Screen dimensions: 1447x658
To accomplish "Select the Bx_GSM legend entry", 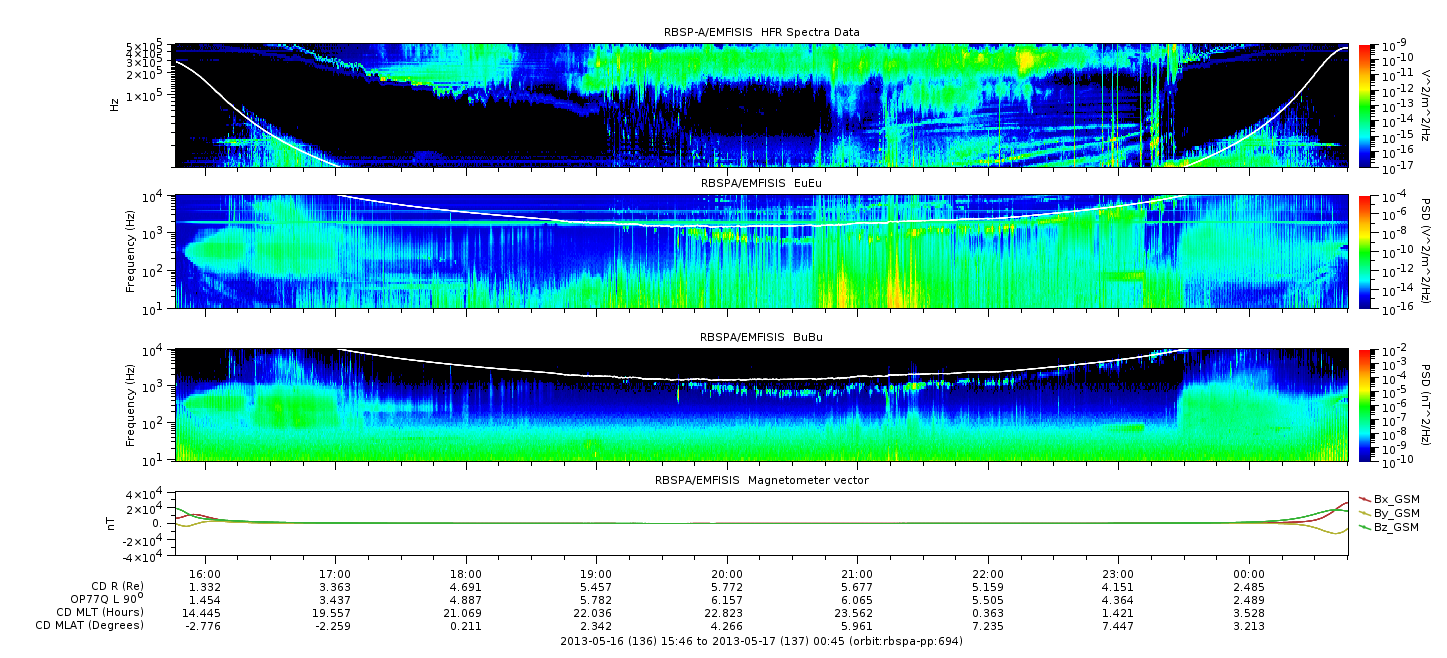I will [x=1395, y=499].
